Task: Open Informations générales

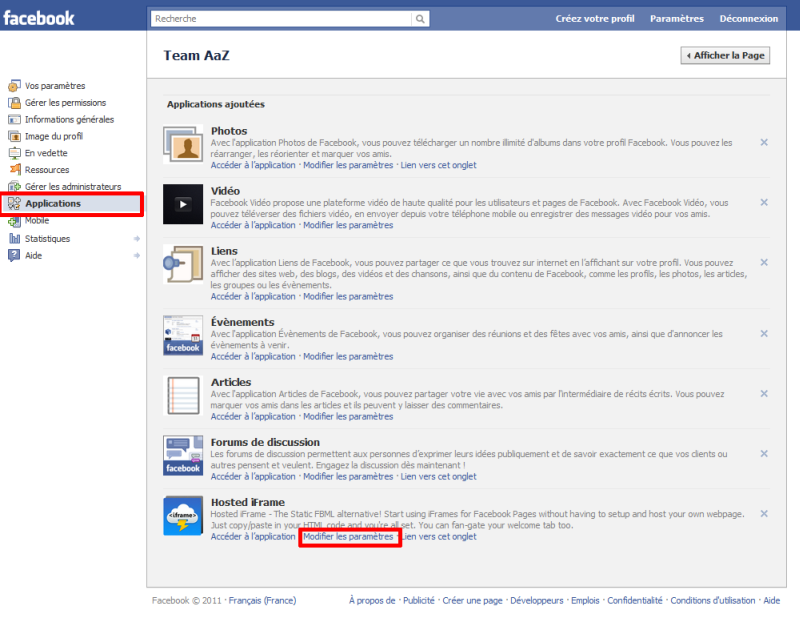Action: pos(69,119)
